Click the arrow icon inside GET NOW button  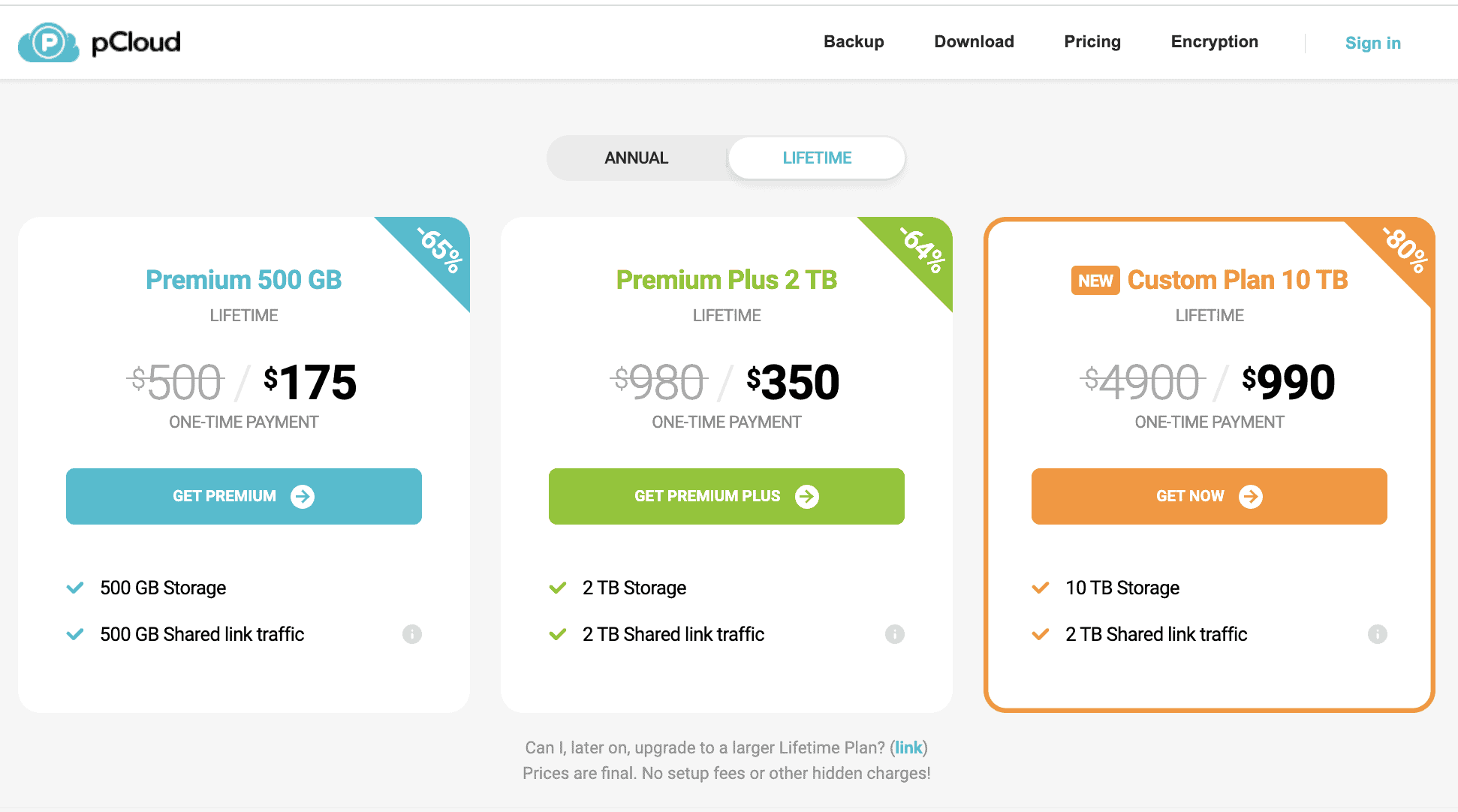[x=1250, y=496]
